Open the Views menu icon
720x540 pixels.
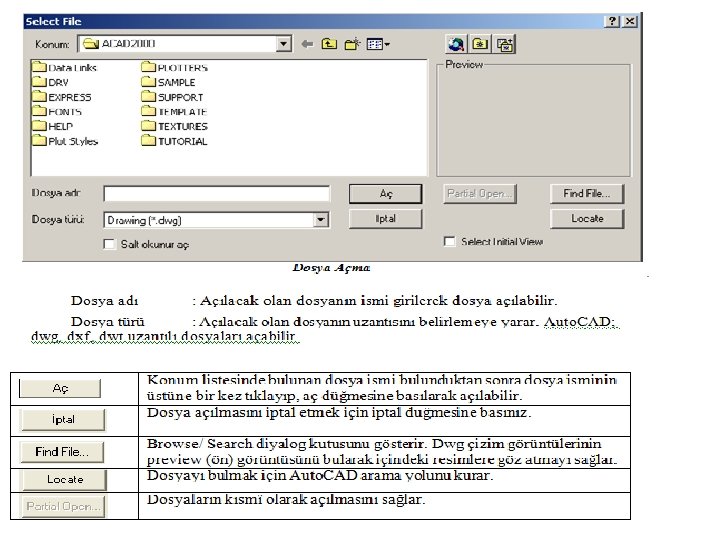click(x=378, y=44)
